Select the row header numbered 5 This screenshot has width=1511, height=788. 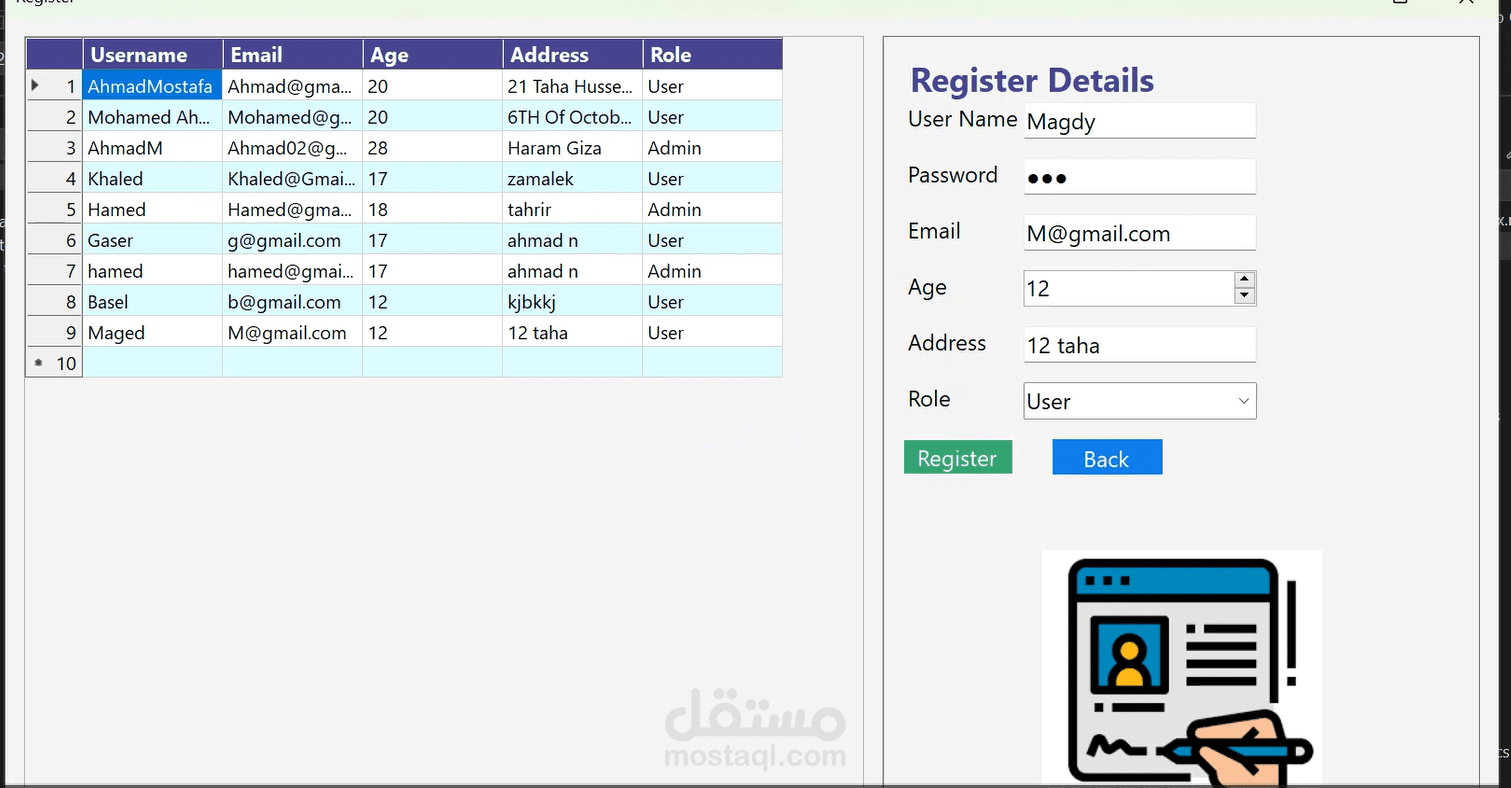pos(54,210)
